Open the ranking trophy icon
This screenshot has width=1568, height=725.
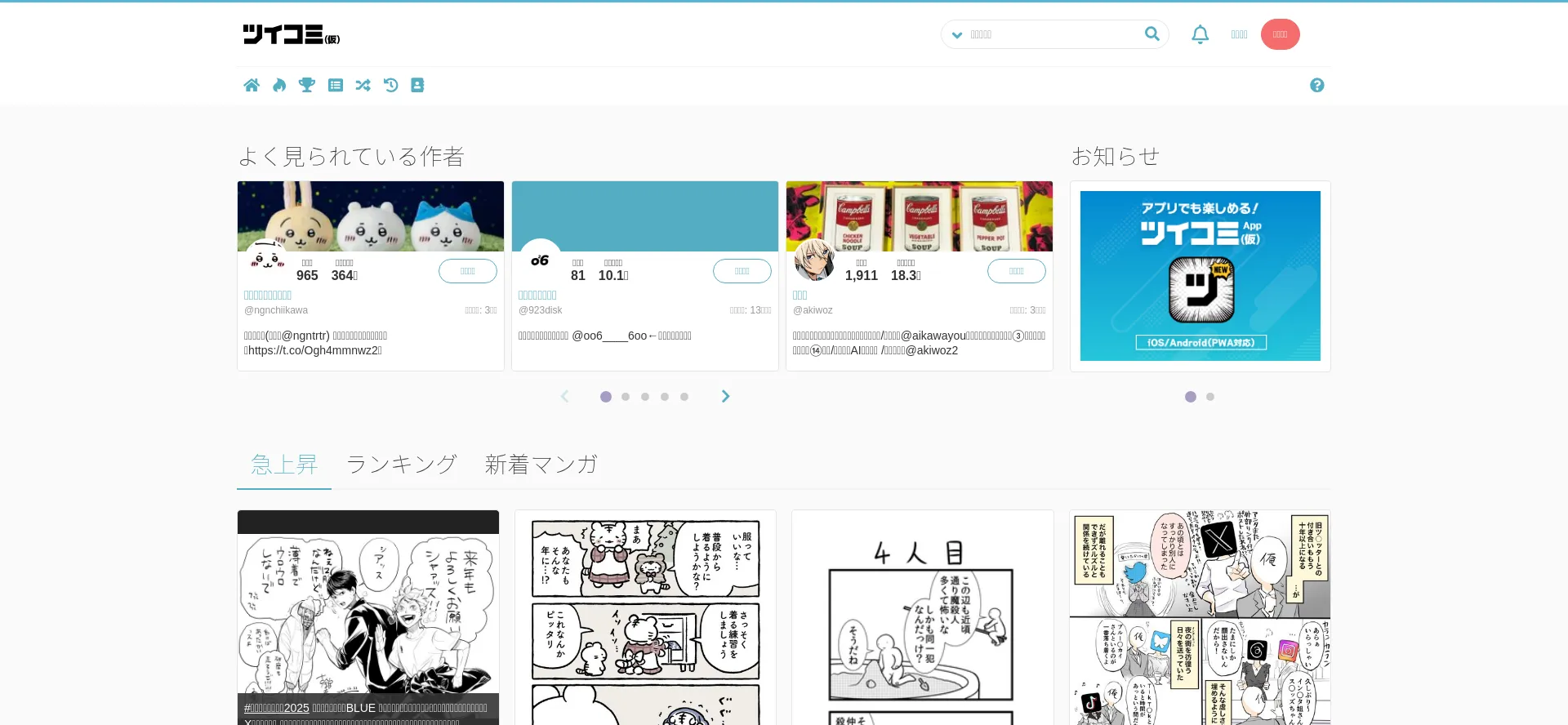[x=307, y=85]
